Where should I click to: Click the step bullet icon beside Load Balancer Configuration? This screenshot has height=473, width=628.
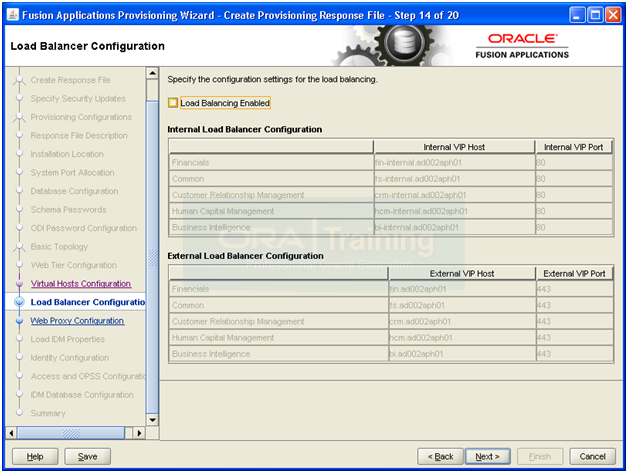coord(19,302)
